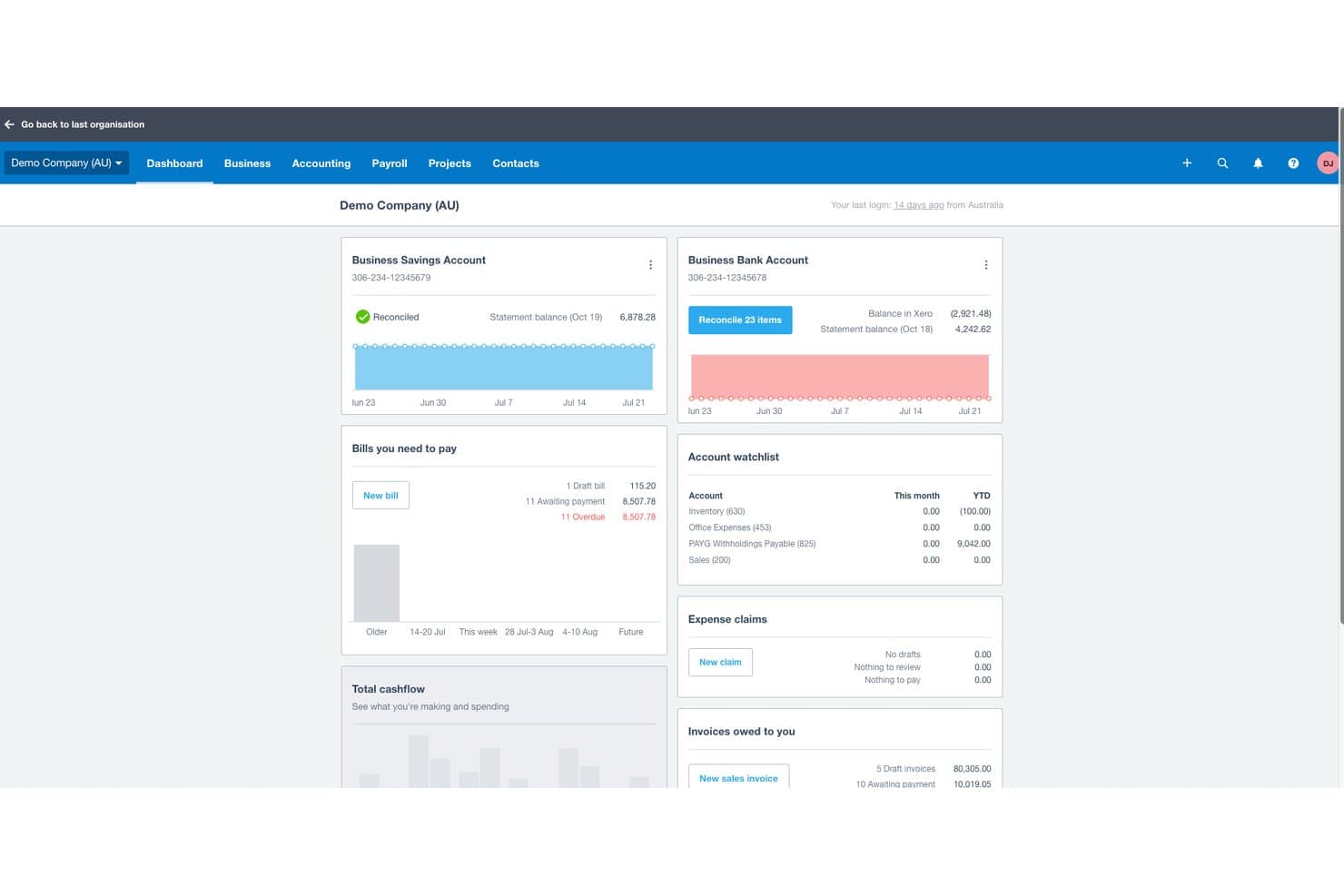Click the 80,305.00 draft invoices amount
The height and width of the screenshot is (896, 1344).
[972, 769]
